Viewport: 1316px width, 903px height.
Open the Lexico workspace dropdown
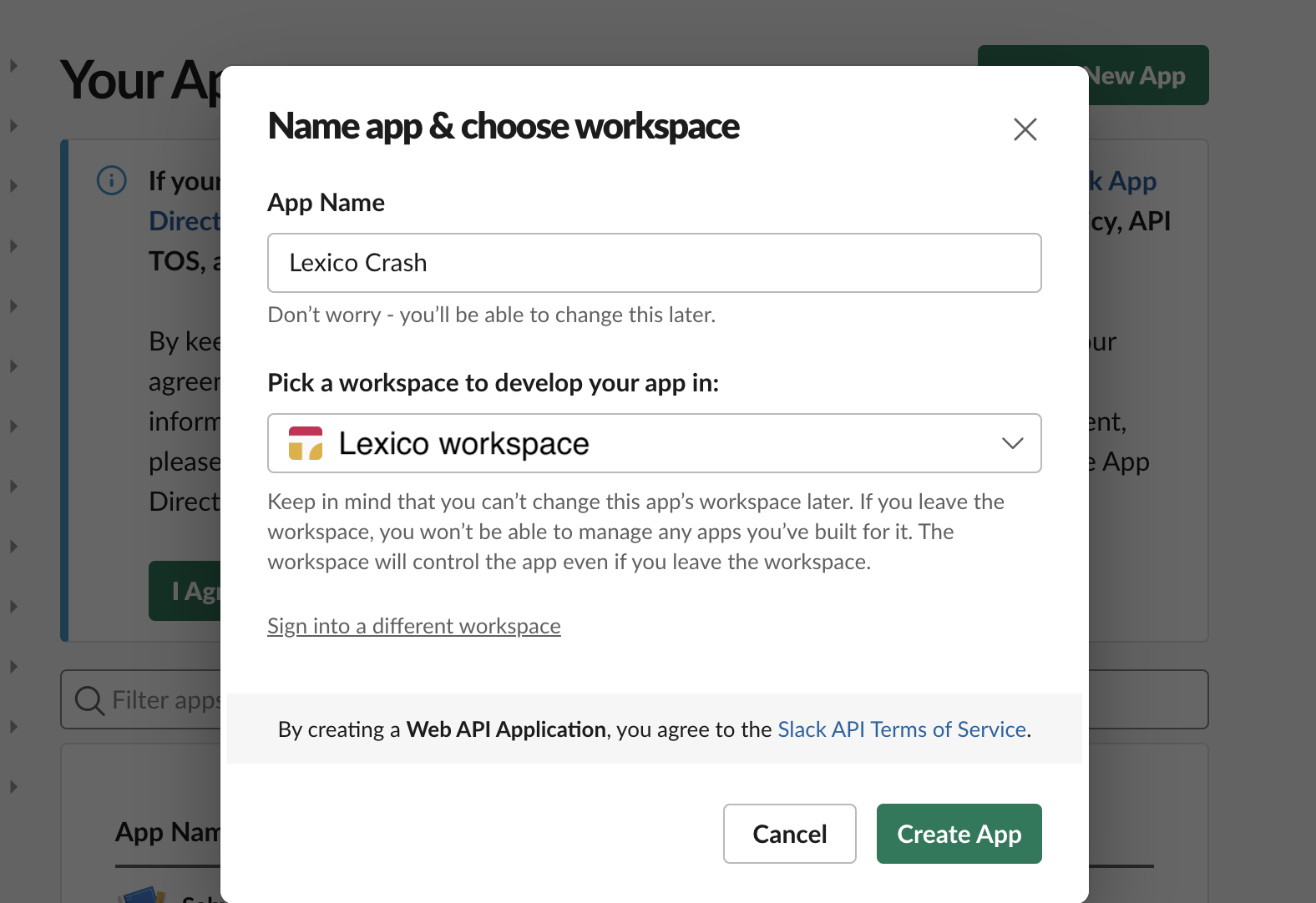654,443
